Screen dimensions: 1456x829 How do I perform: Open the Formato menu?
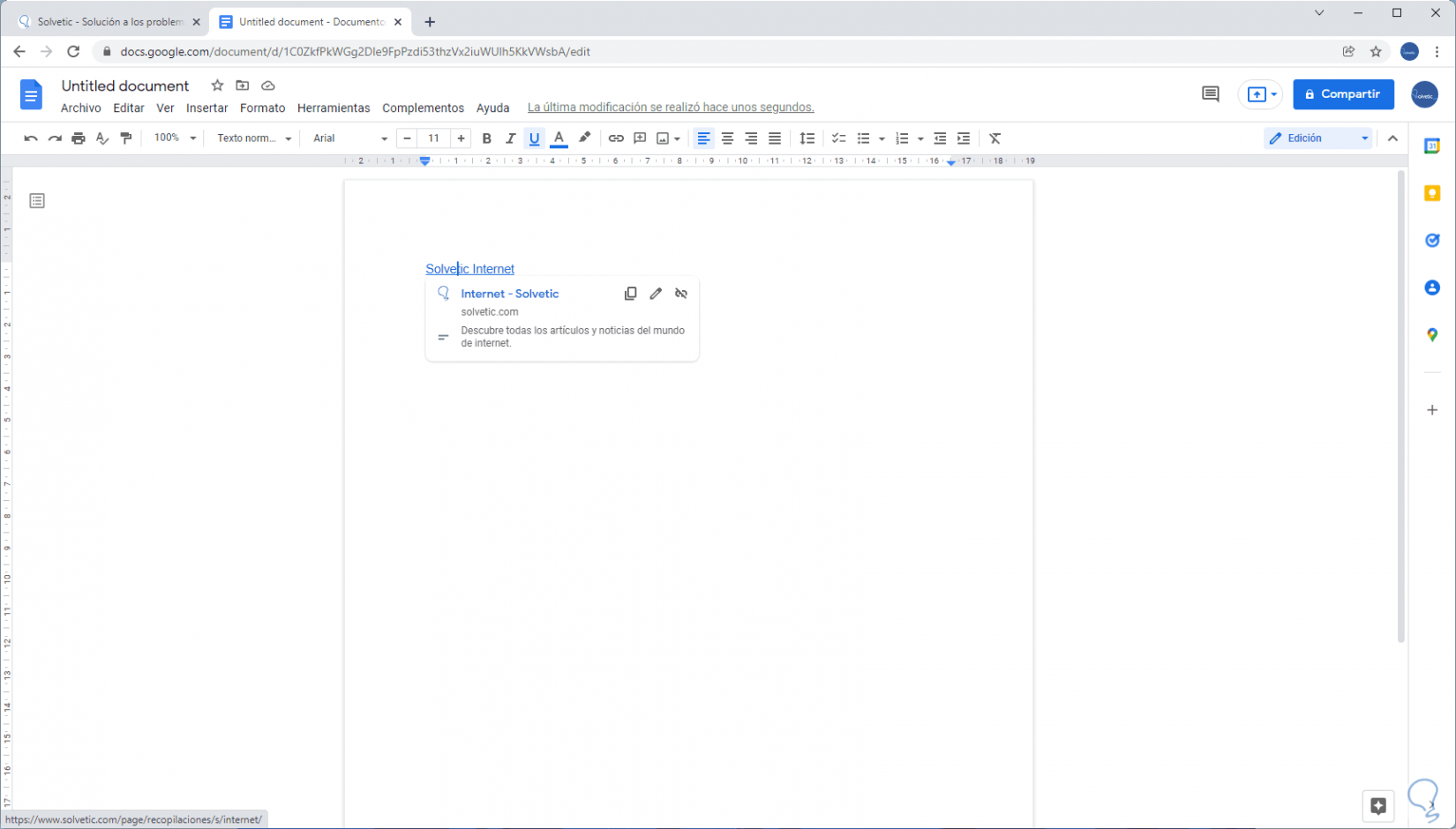tap(263, 108)
